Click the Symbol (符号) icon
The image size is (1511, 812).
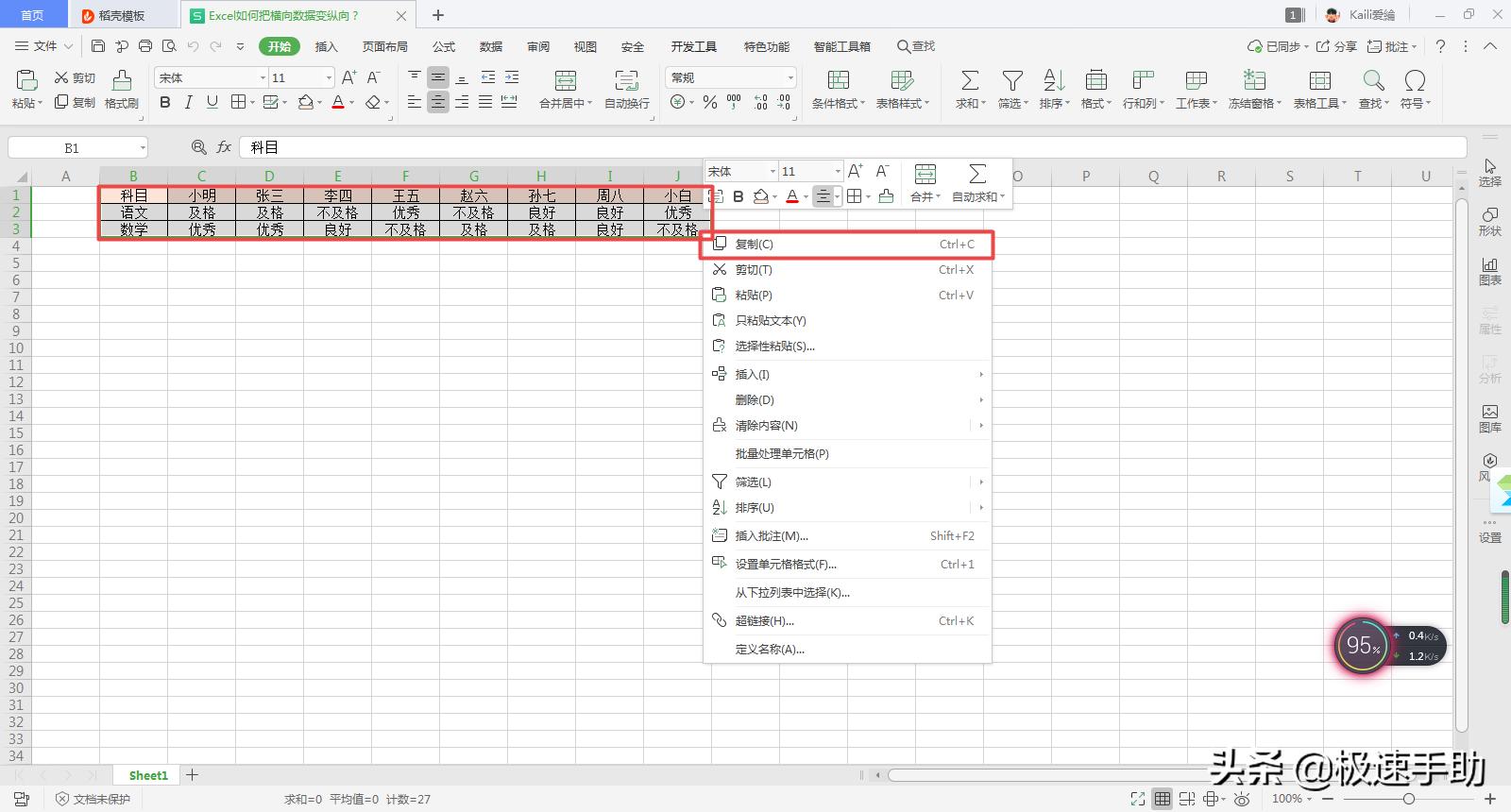point(1415,81)
